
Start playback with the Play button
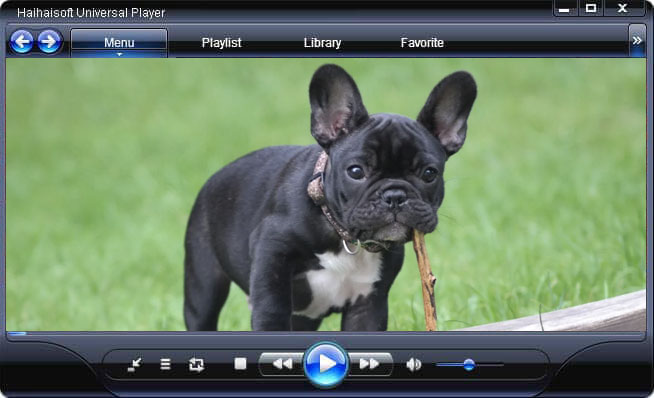click(326, 364)
